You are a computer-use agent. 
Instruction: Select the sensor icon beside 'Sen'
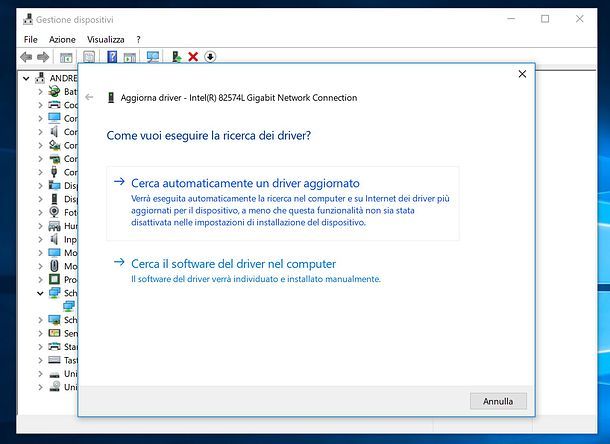tap(54, 333)
